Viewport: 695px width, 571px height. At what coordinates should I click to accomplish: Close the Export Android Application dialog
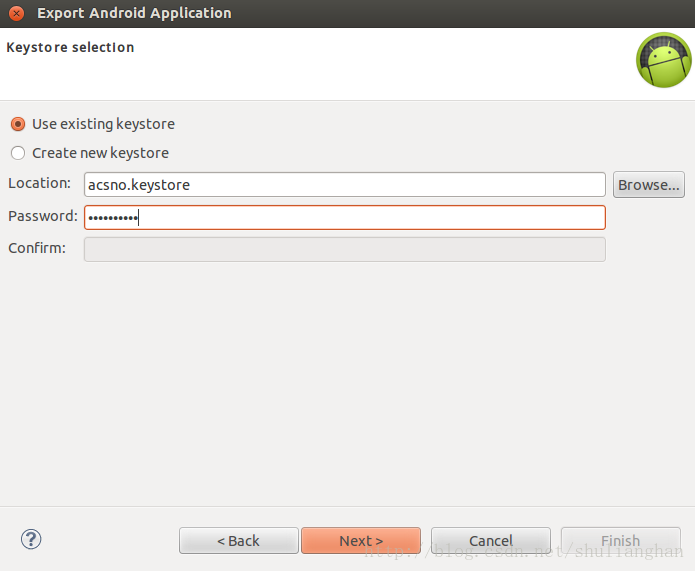click(16, 13)
